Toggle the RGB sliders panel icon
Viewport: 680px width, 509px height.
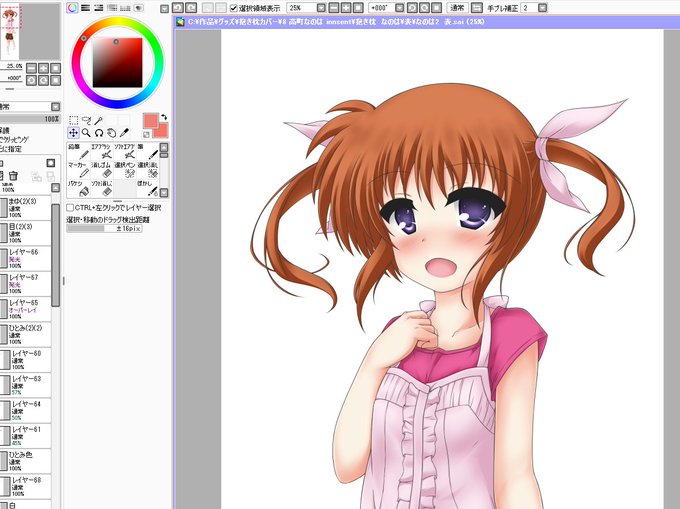coord(85,8)
